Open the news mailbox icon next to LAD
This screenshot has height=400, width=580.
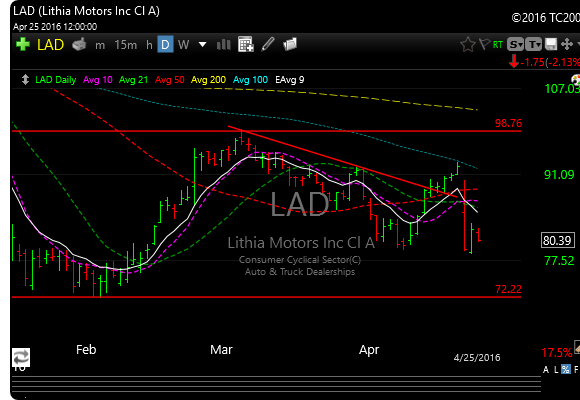[x=79, y=44]
